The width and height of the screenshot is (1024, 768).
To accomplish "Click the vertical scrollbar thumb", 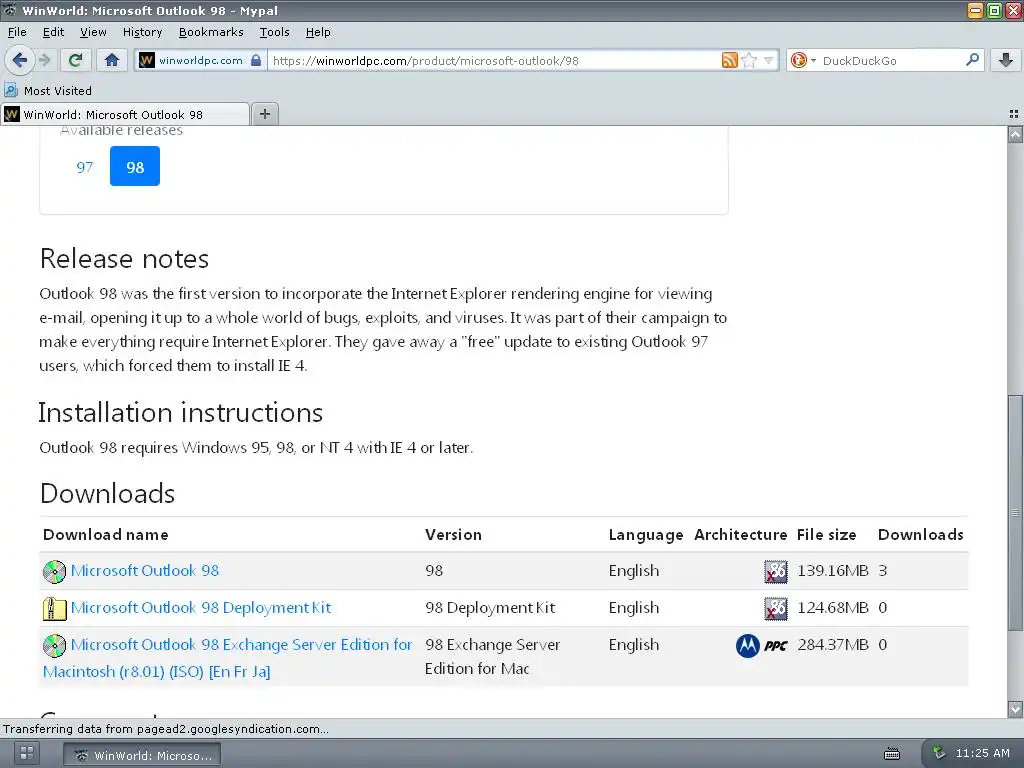I will [1016, 513].
